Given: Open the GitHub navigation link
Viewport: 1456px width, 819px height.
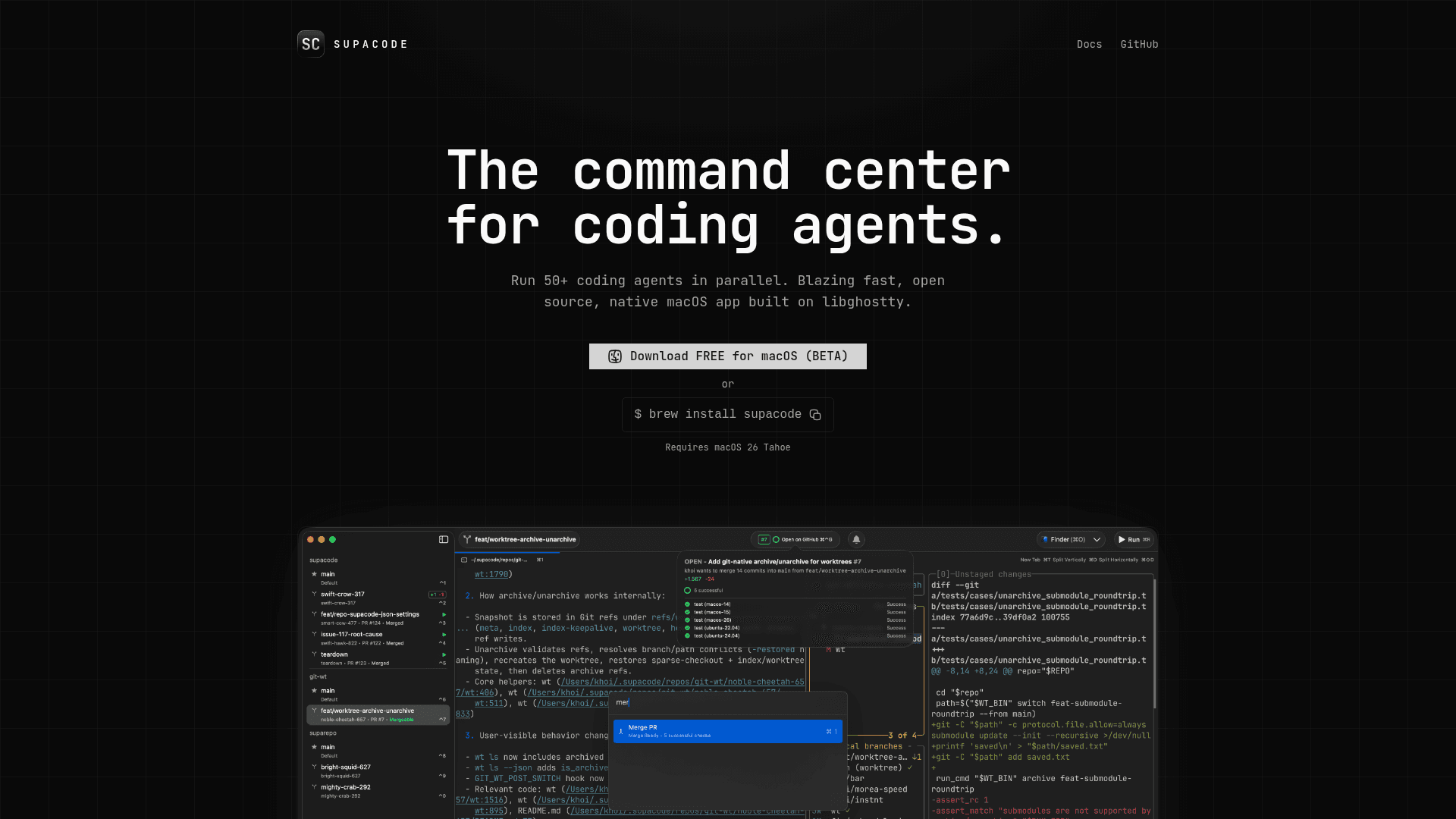Looking at the screenshot, I should tap(1139, 44).
